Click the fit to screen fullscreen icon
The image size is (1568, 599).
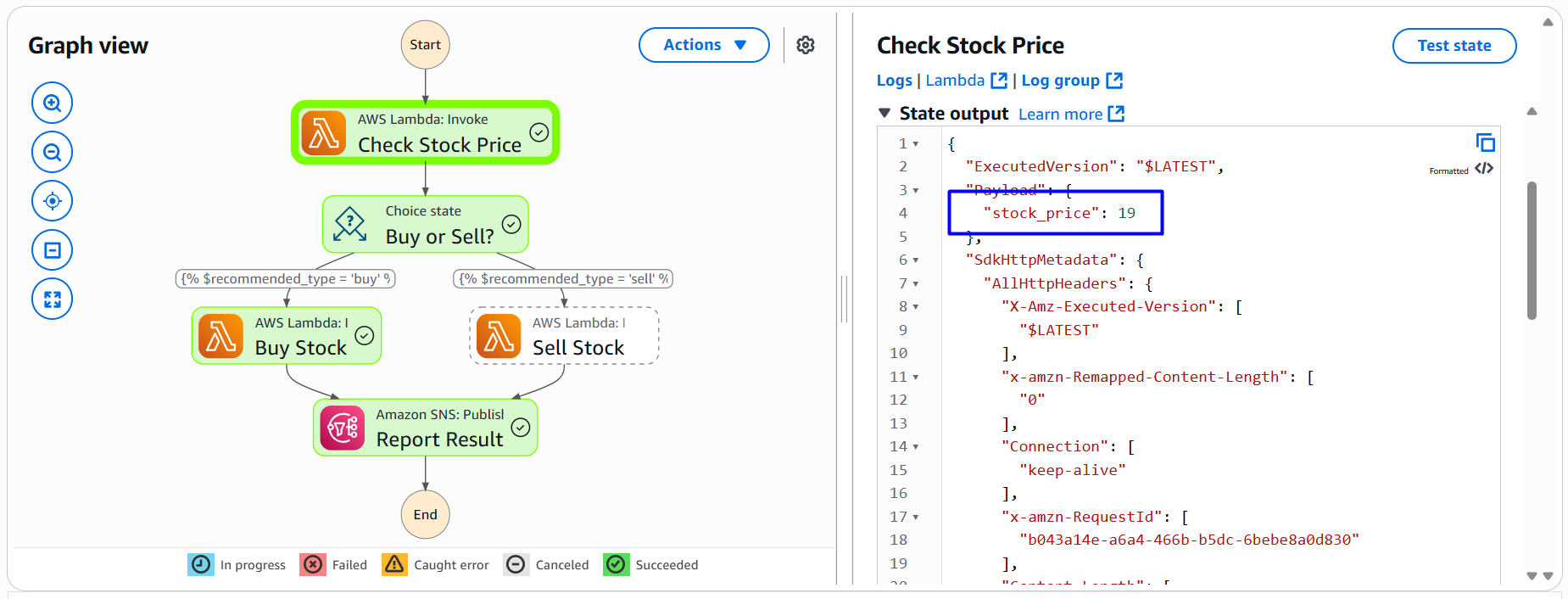[x=52, y=299]
